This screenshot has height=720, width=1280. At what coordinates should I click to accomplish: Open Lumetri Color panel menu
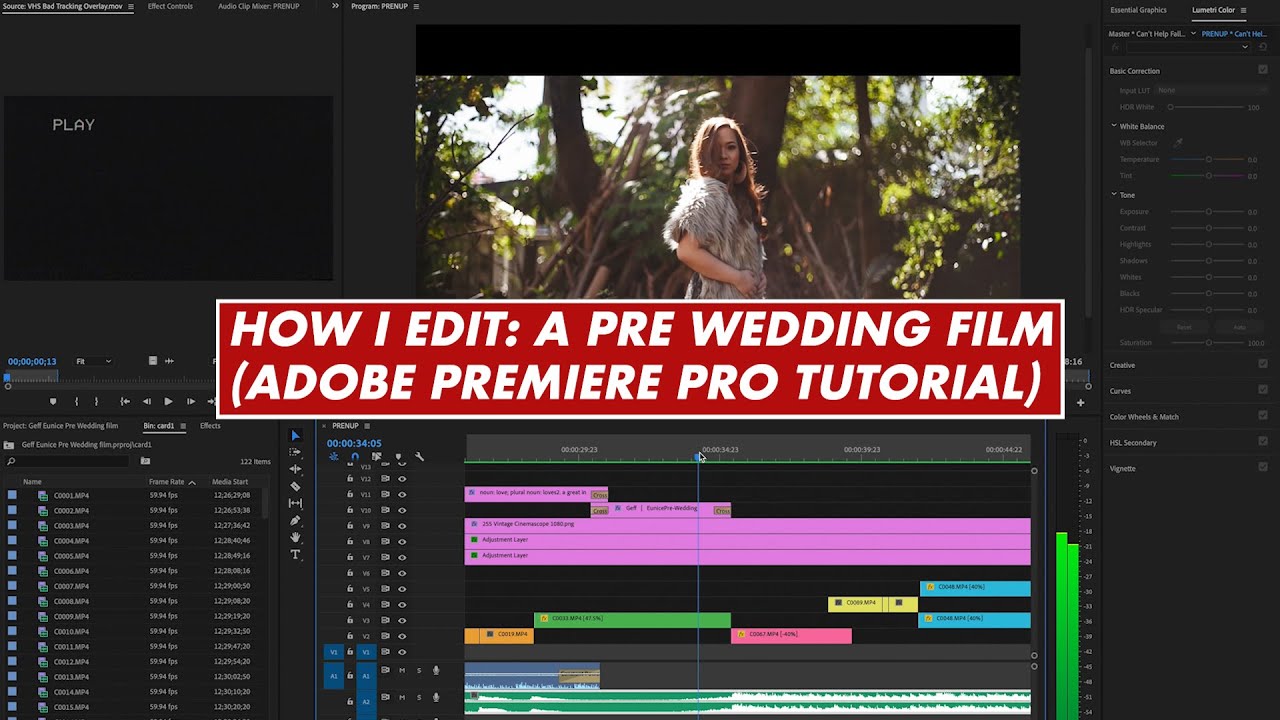tap(1243, 10)
